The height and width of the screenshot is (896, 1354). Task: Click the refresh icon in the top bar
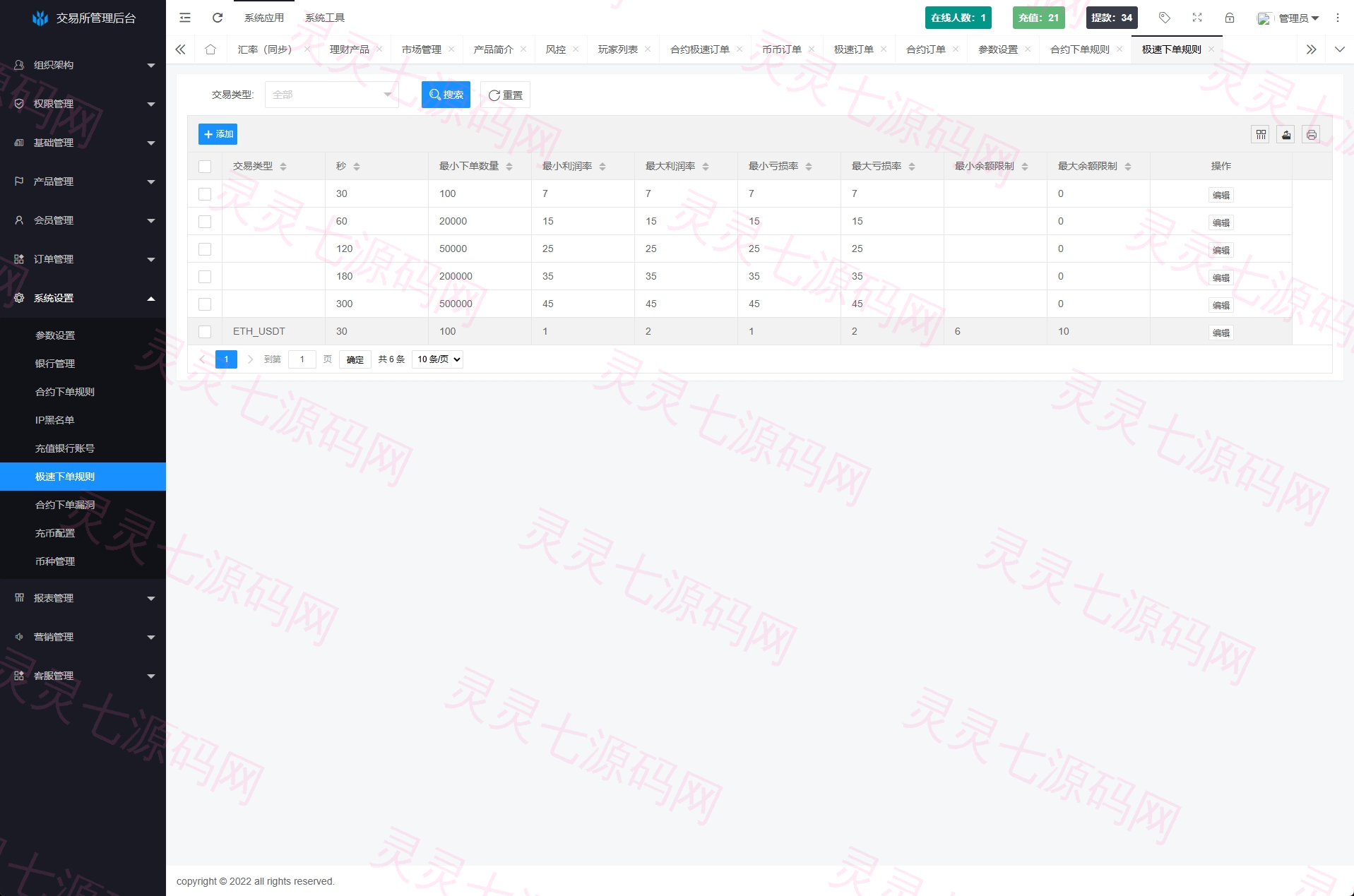click(x=218, y=18)
